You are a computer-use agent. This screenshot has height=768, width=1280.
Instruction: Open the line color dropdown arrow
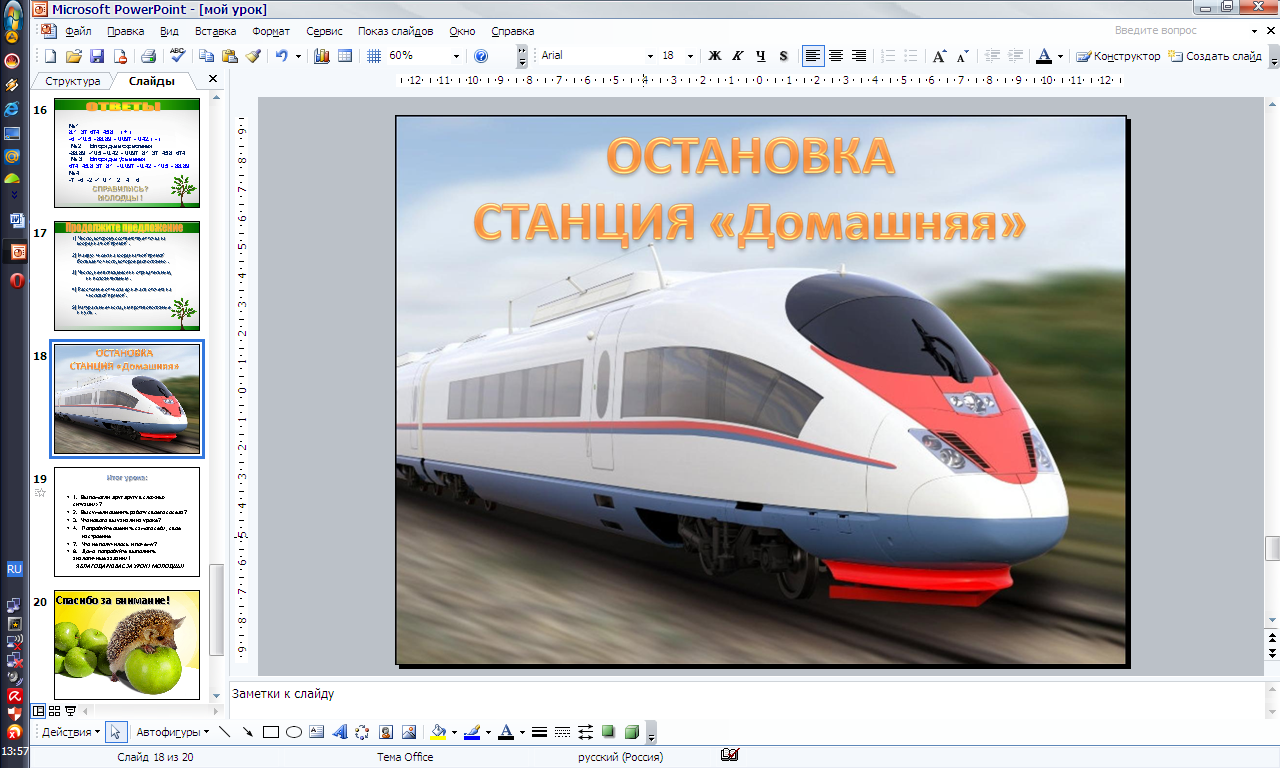coord(489,732)
